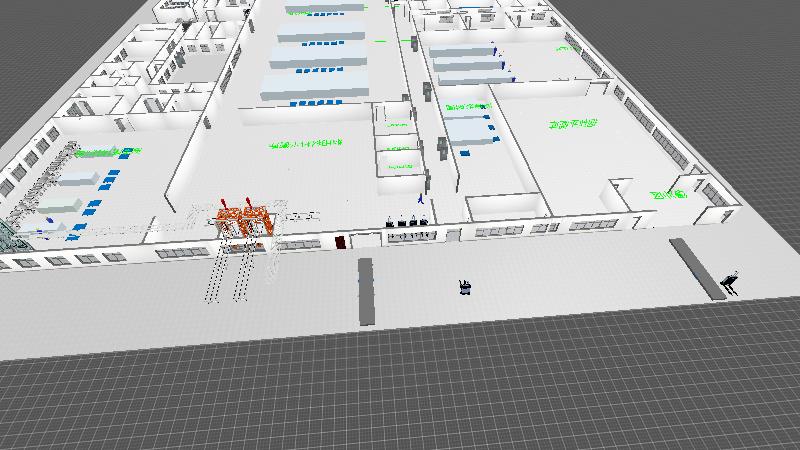Click the dark red door on the front wall
This screenshot has width=800, height=450.
[341, 241]
